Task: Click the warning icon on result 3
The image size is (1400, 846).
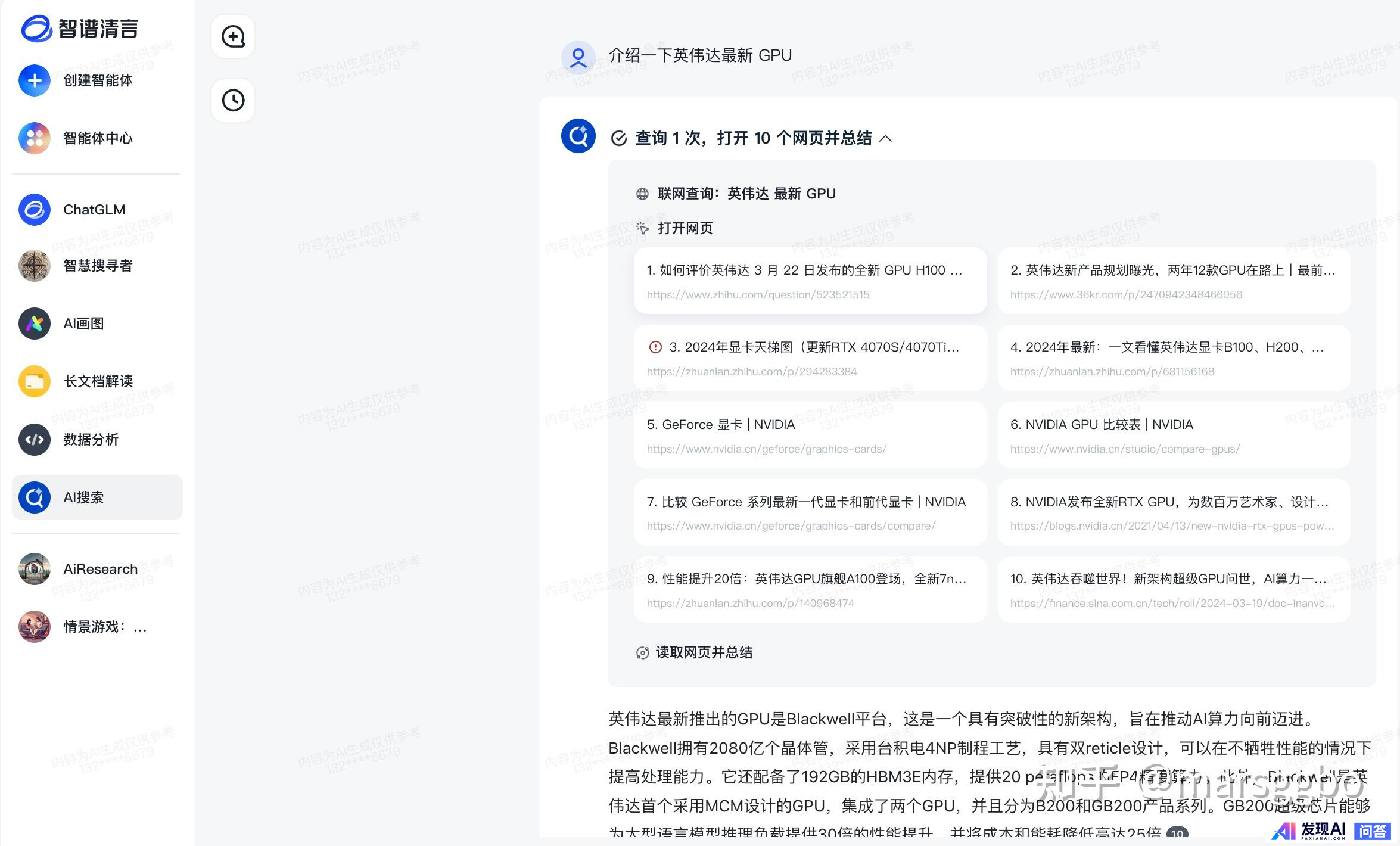Action: tap(655, 347)
